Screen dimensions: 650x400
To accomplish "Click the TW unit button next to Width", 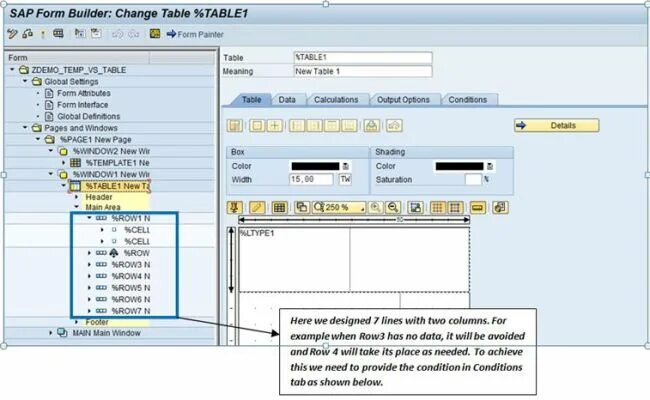I will (345, 179).
